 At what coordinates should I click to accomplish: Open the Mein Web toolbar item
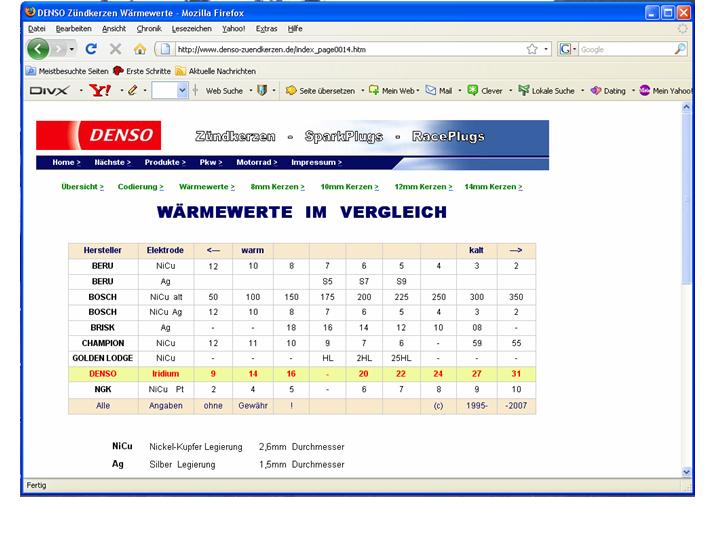click(x=392, y=91)
